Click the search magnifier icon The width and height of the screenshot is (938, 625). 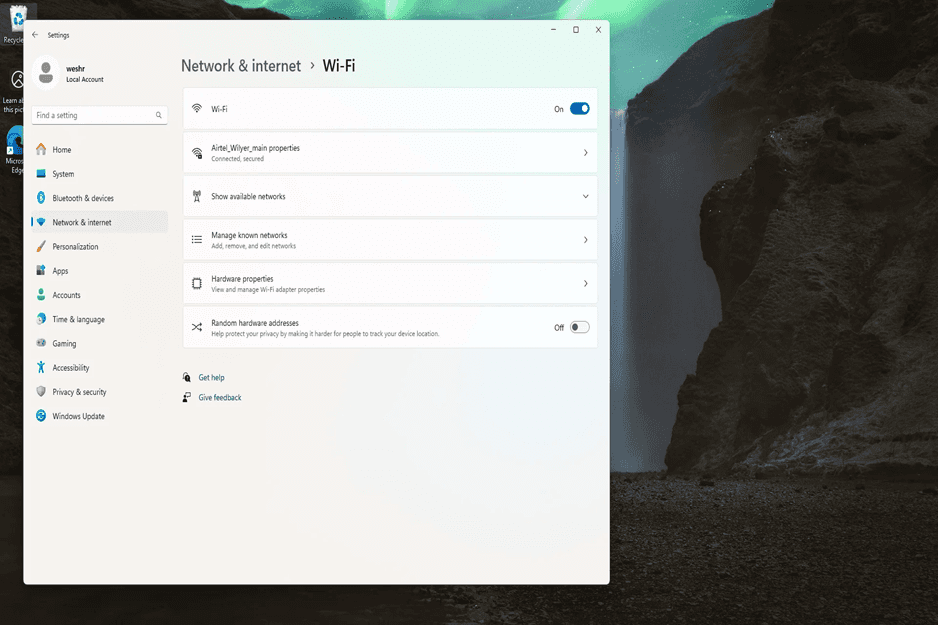[159, 115]
